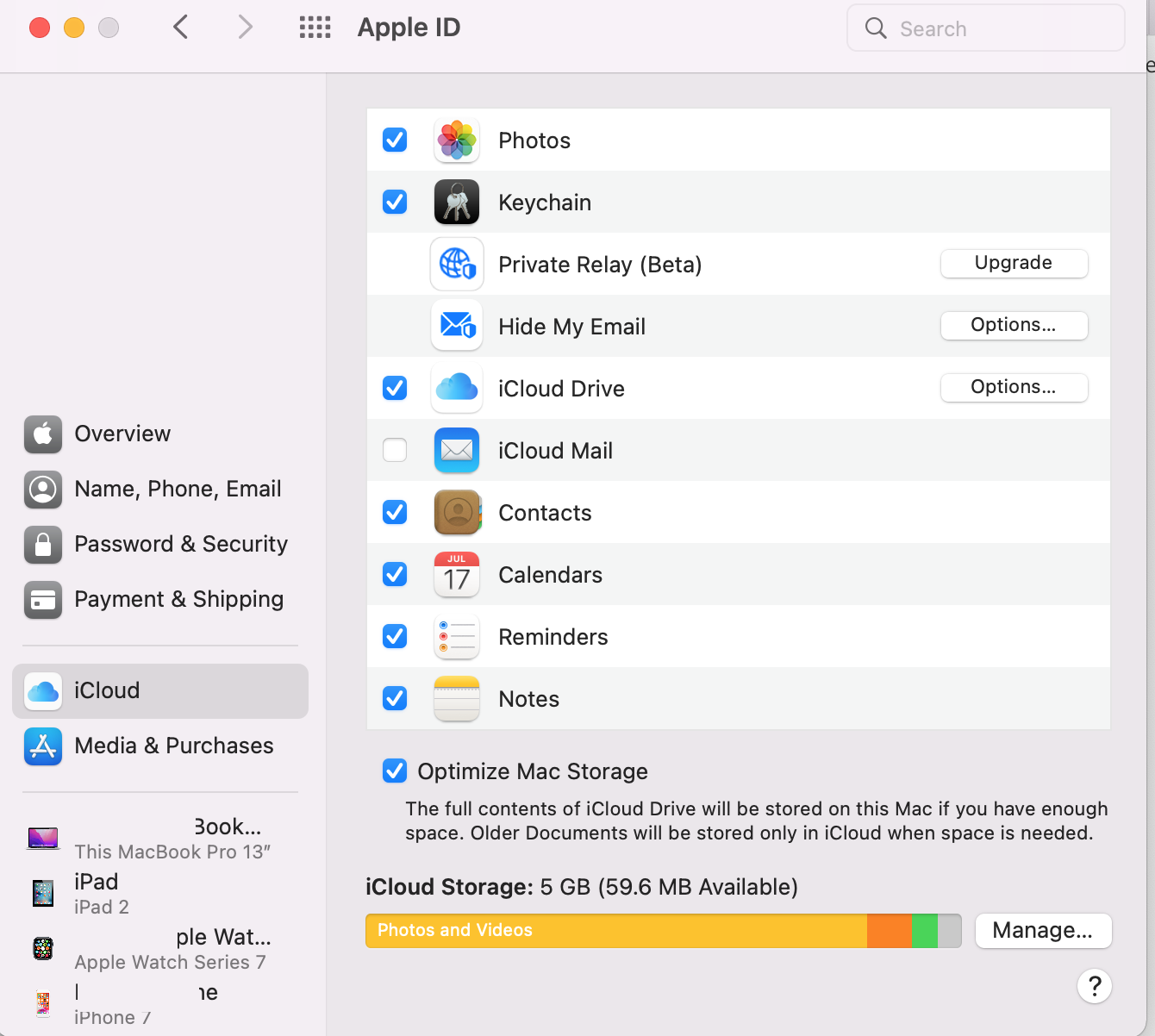This screenshot has height=1036, width=1155.
Task: Uncheck the Reminders checkbox
Action: coord(395,636)
